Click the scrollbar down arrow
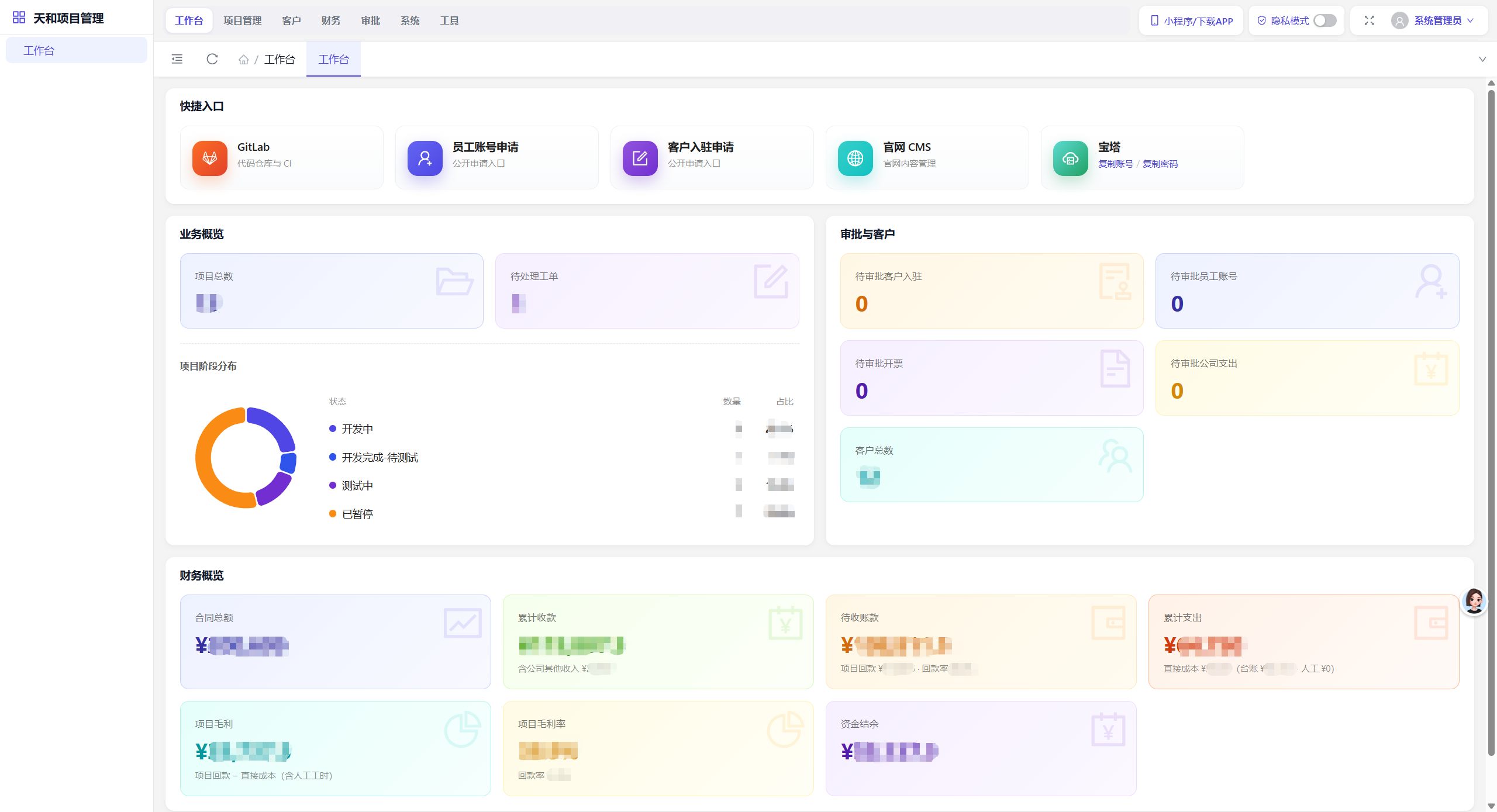Image resolution: width=1497 pixels, height=812 pixels. coord(1491,806)
